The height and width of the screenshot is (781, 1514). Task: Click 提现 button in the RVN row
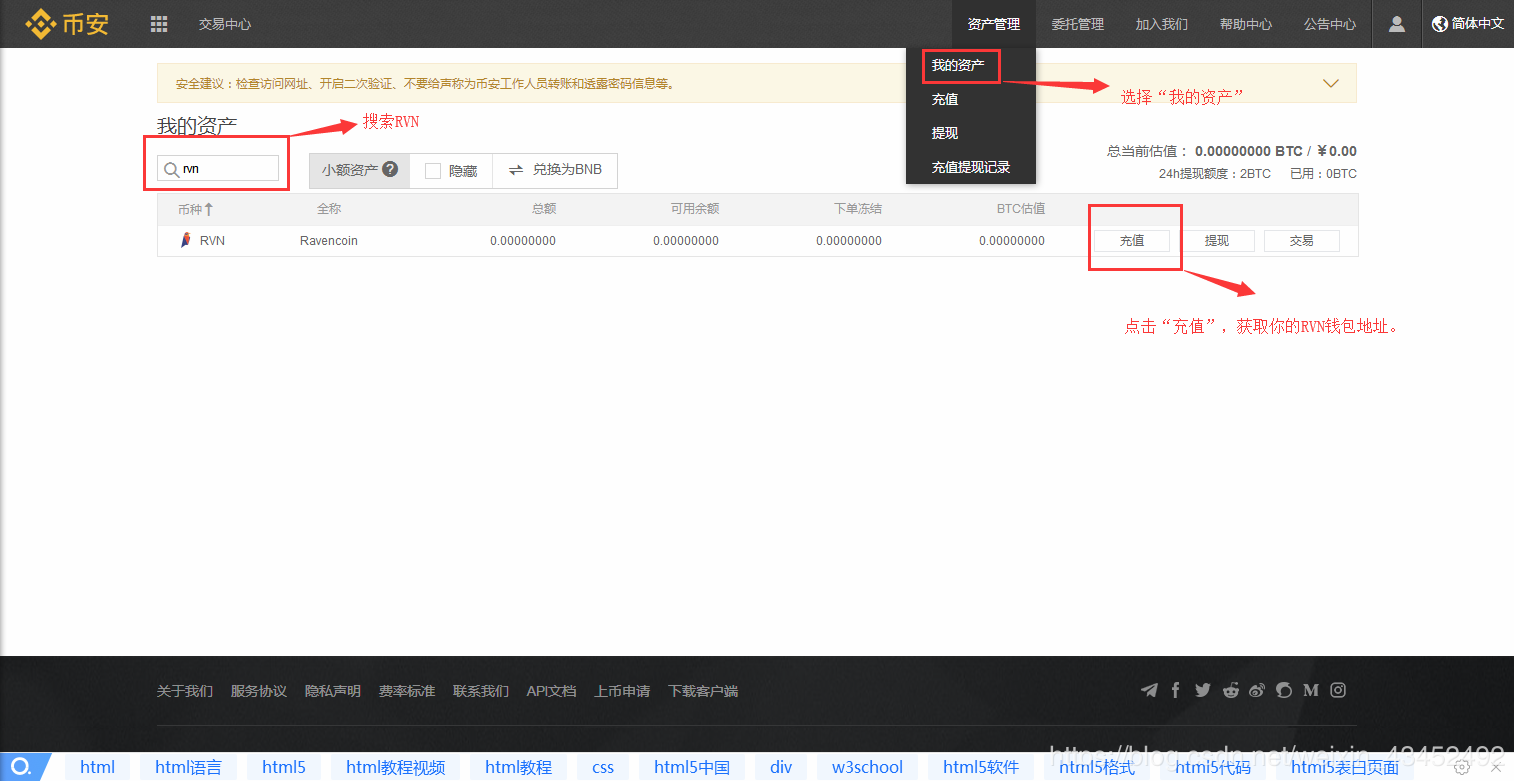tap(1217, 241)
